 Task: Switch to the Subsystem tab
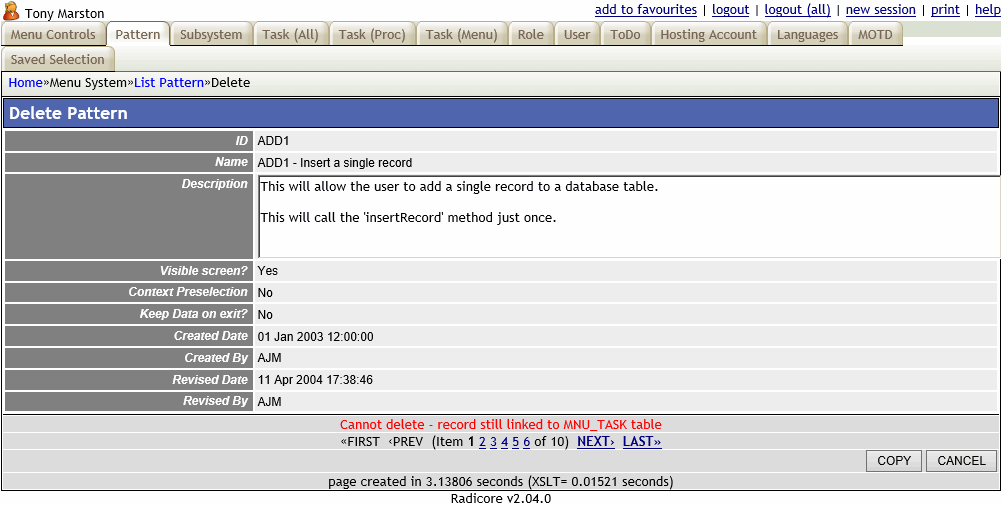tap(211, 35)
